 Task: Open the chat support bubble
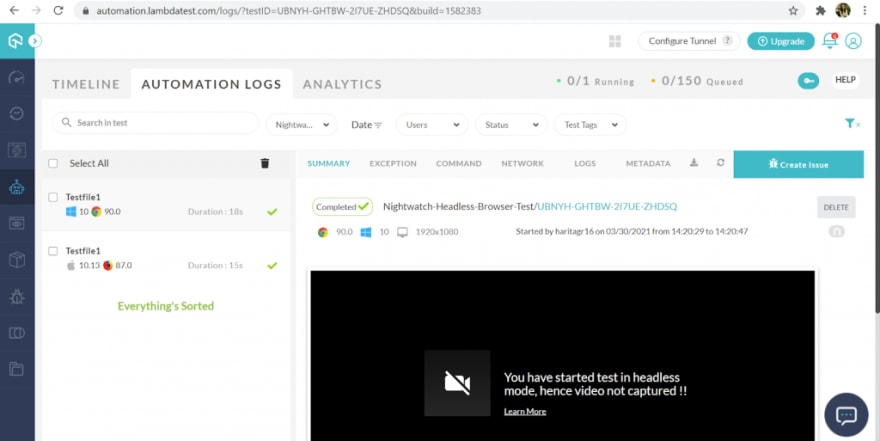point(846,415)
